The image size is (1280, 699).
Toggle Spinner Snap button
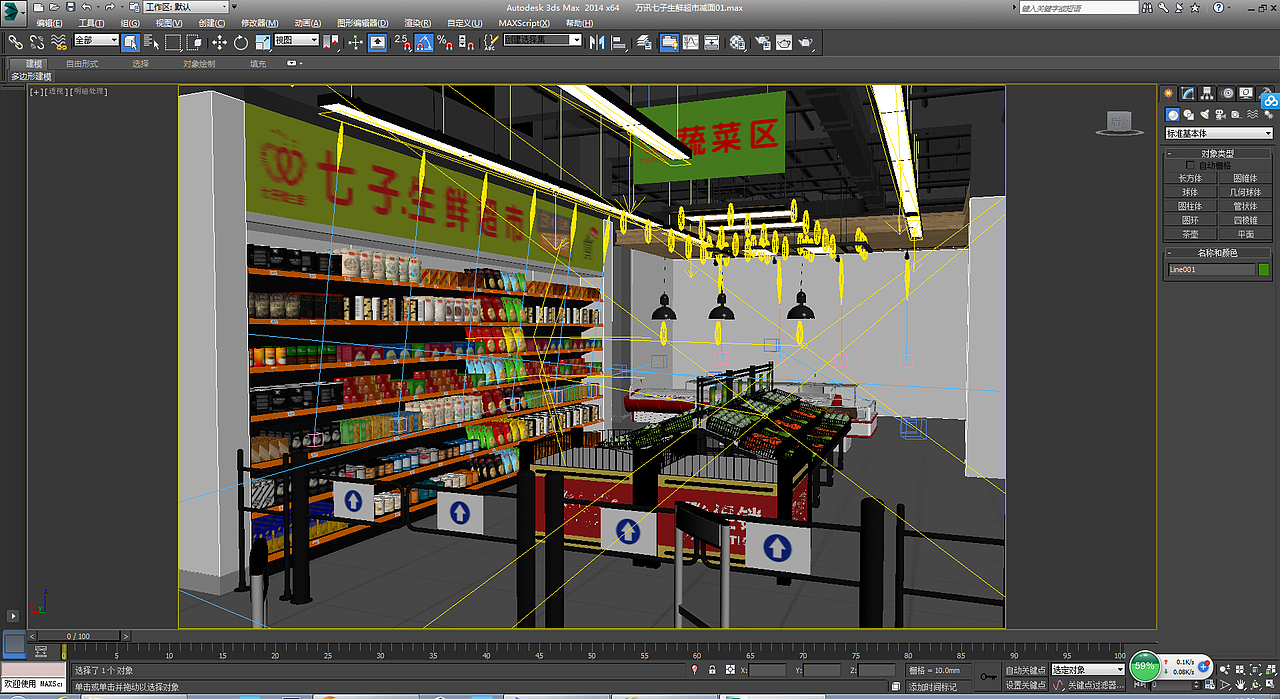(466, 42)
